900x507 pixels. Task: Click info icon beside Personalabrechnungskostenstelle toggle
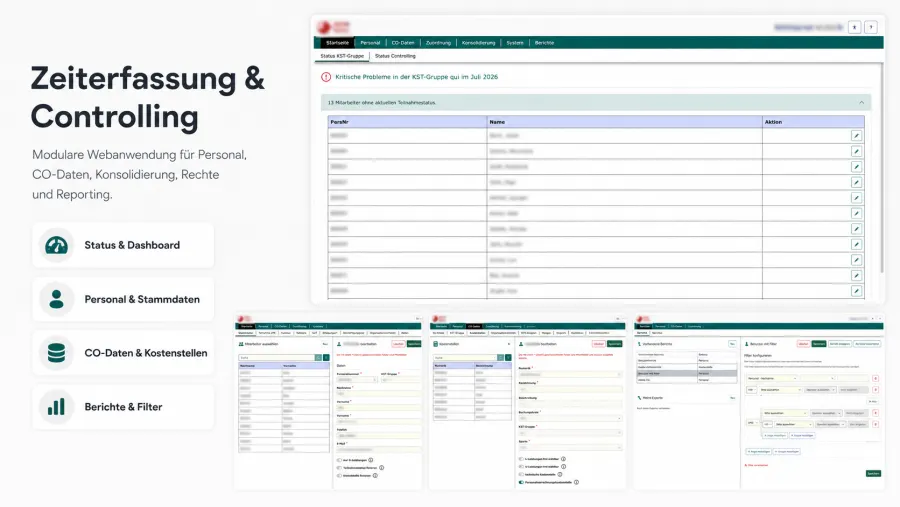pyautogui.click(x=576, y=482)
